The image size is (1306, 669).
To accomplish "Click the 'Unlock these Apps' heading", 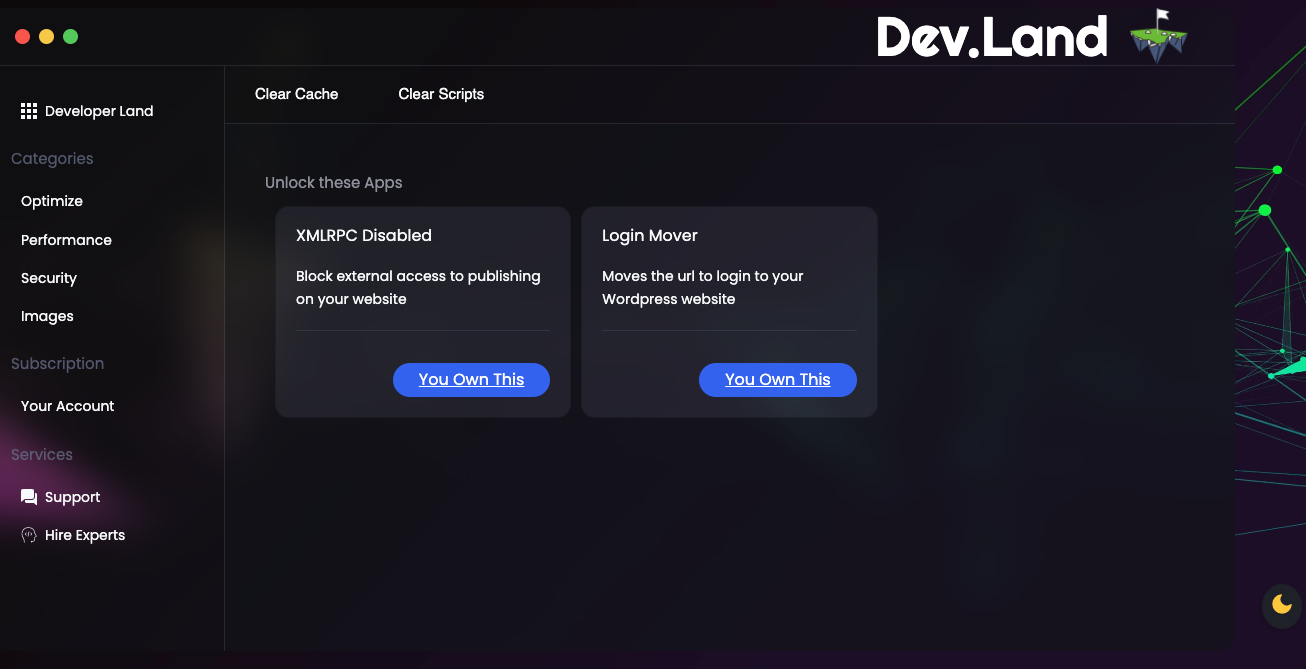I will click(x=334, y=183).
